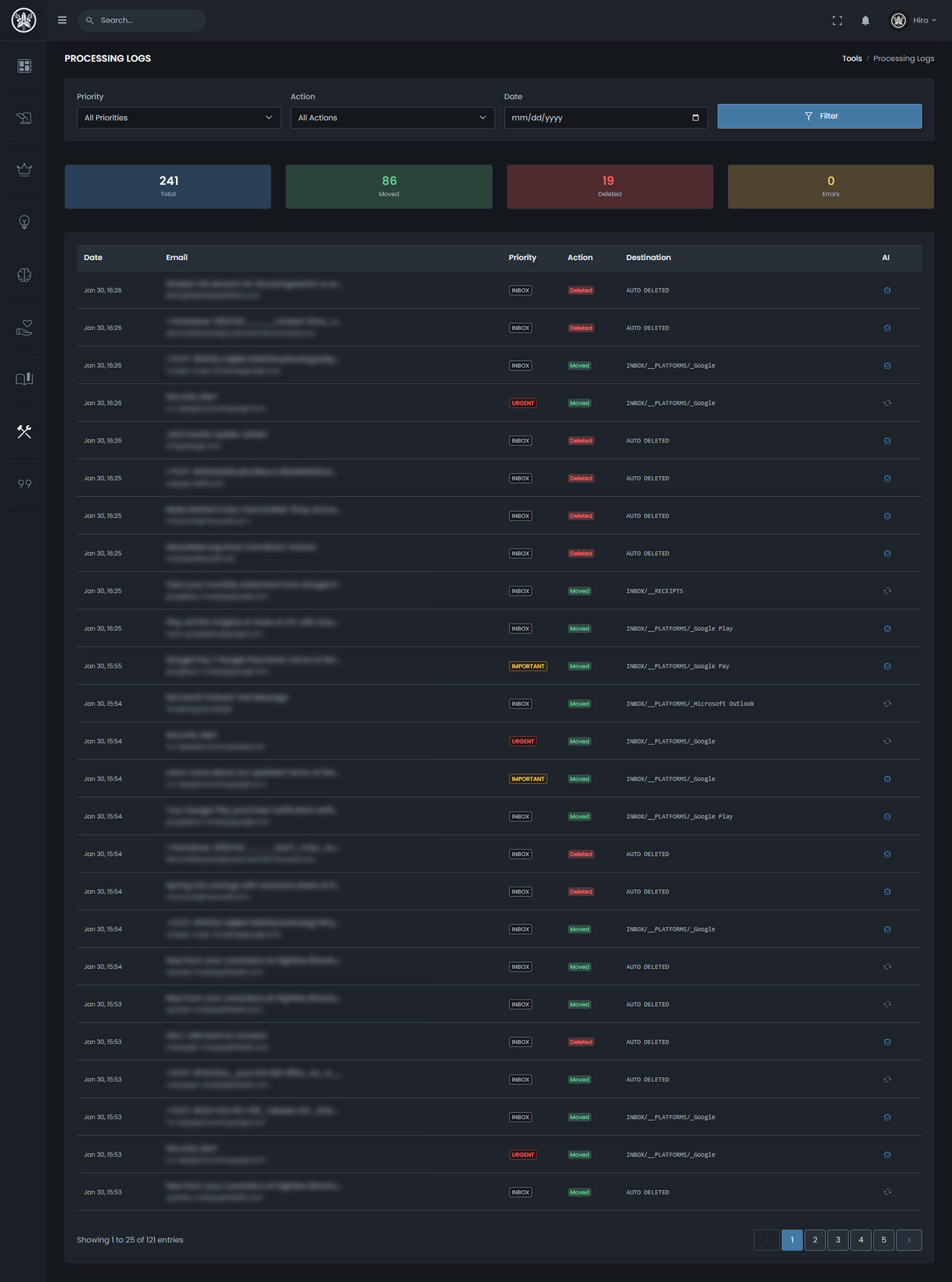Click into the Search field
Viewport: 952px width, 1282px height.
[142, 20]
